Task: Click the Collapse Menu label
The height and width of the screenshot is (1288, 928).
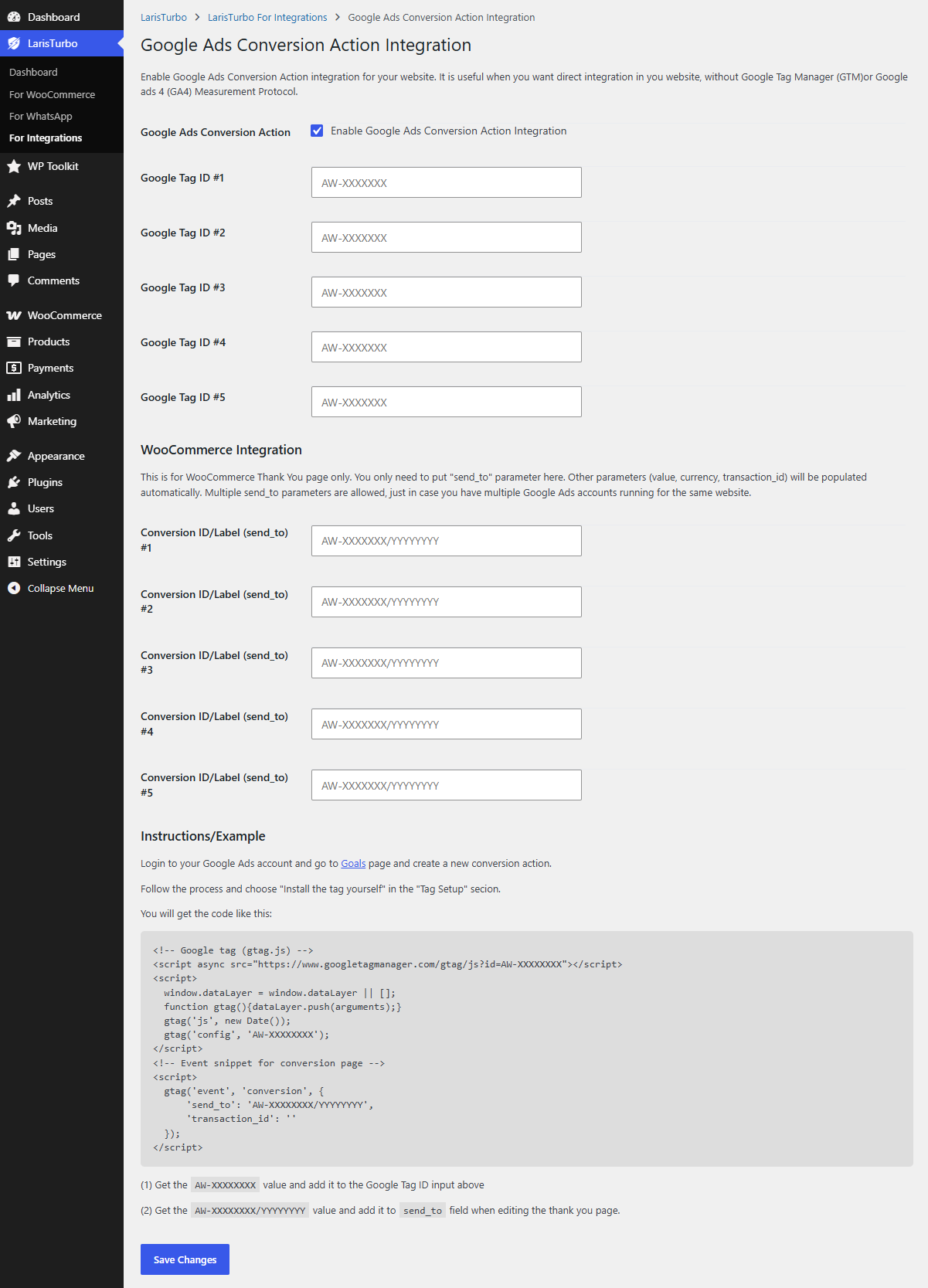Action: (60, 588)
